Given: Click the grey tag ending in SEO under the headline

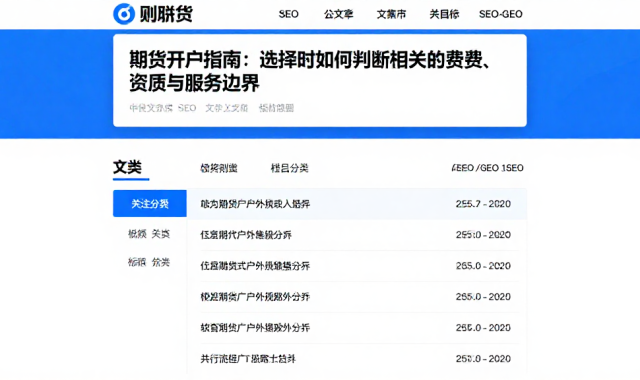Looking at the screenshot, I should 163,108.
